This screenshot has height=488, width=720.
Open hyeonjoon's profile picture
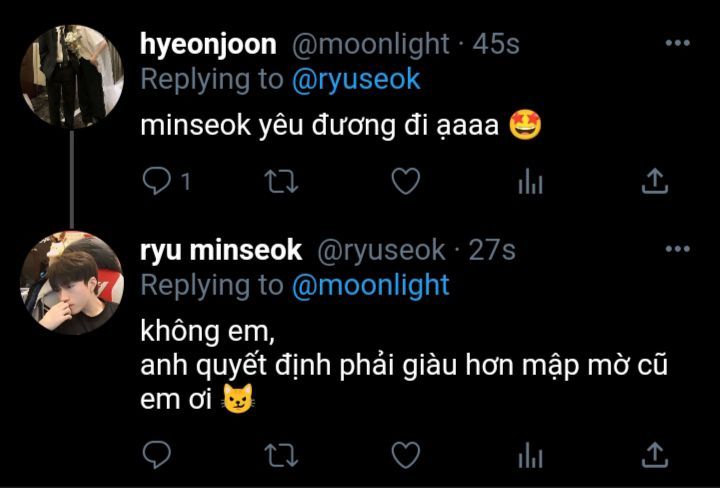pos(72,76)
